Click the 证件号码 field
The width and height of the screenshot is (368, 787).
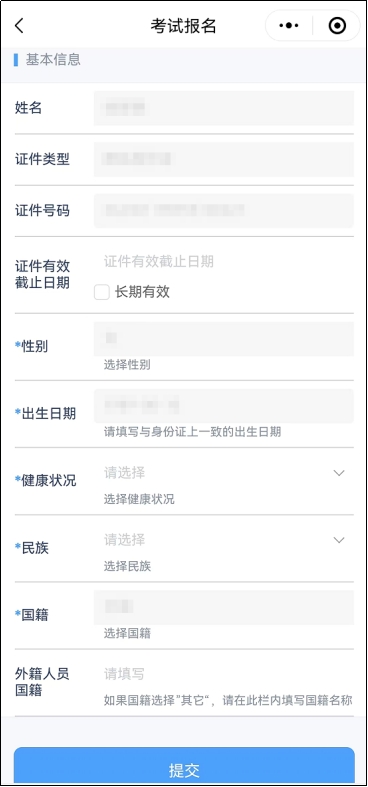224,211
